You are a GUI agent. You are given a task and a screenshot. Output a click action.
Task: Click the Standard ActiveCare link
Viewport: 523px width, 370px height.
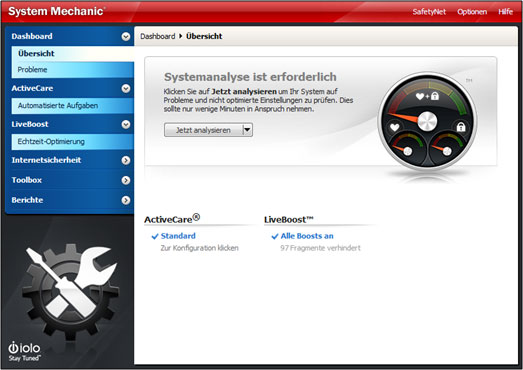click(x=178, y=236)
